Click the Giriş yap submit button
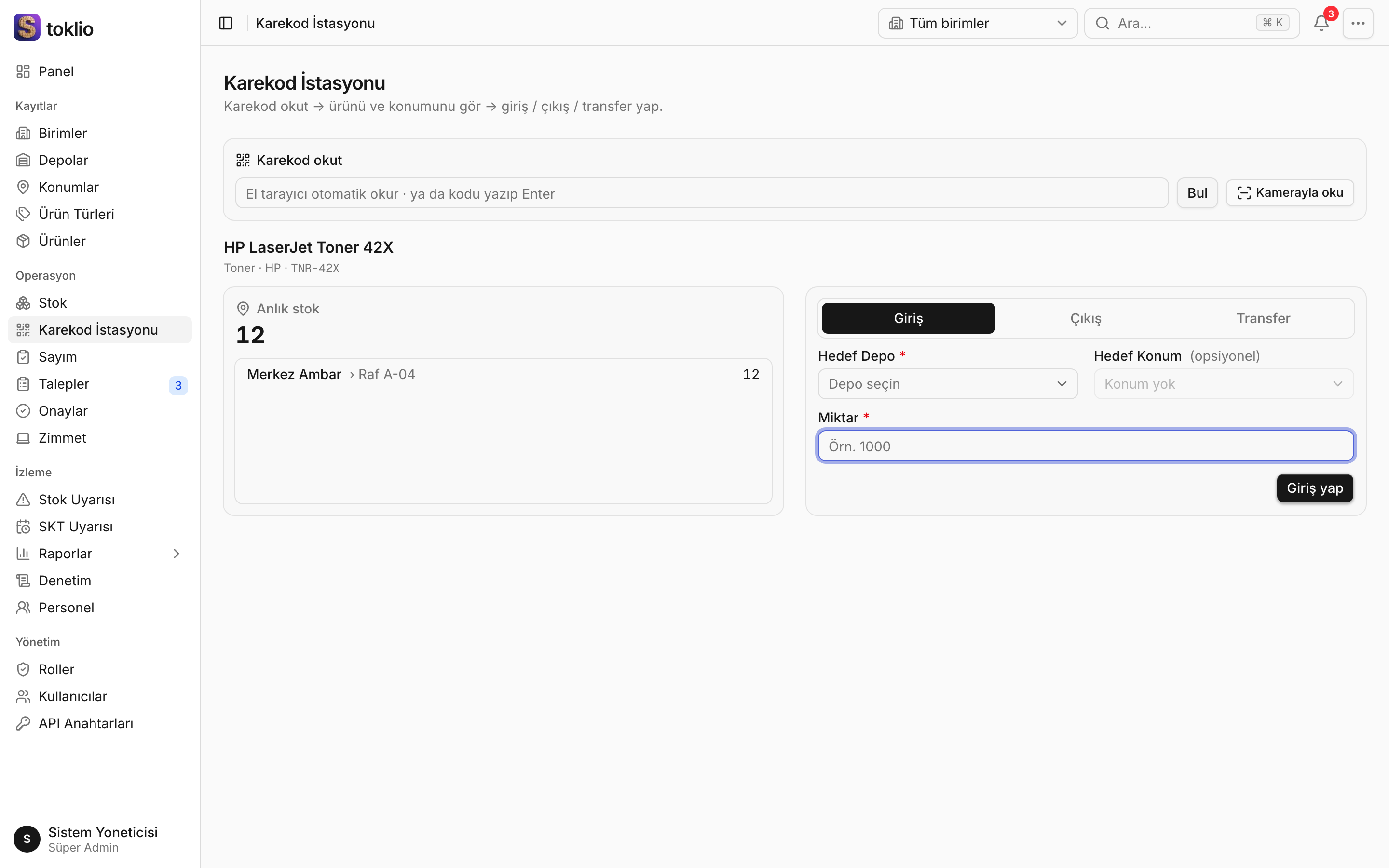1389x868 pixels. (1314, 488)
